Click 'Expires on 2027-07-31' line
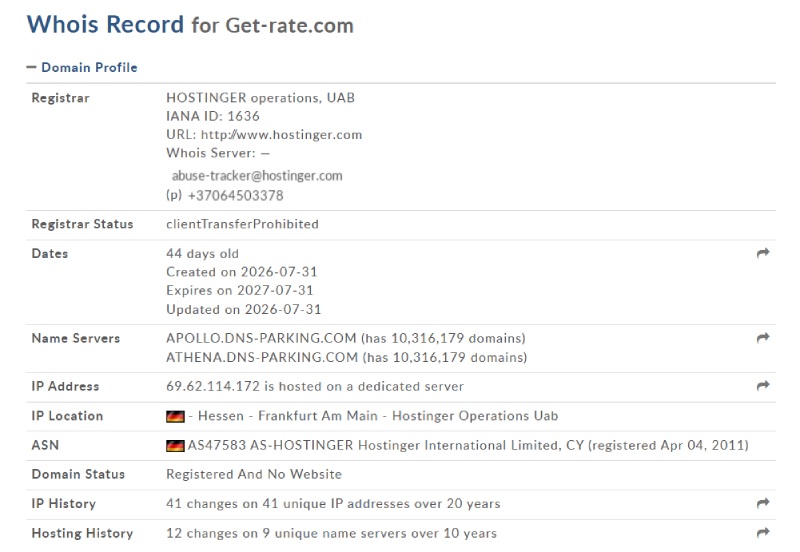The height and width of the screenshot is (552, 800). 240,290
